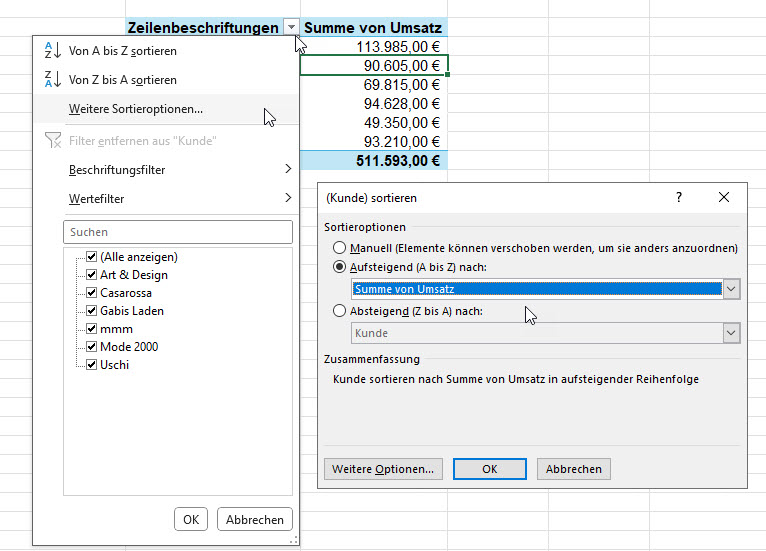Uncheck the Casarossa checkbox
Viewport: 766px width, 551px height.
pyautogui.click(x=92, y=293)
